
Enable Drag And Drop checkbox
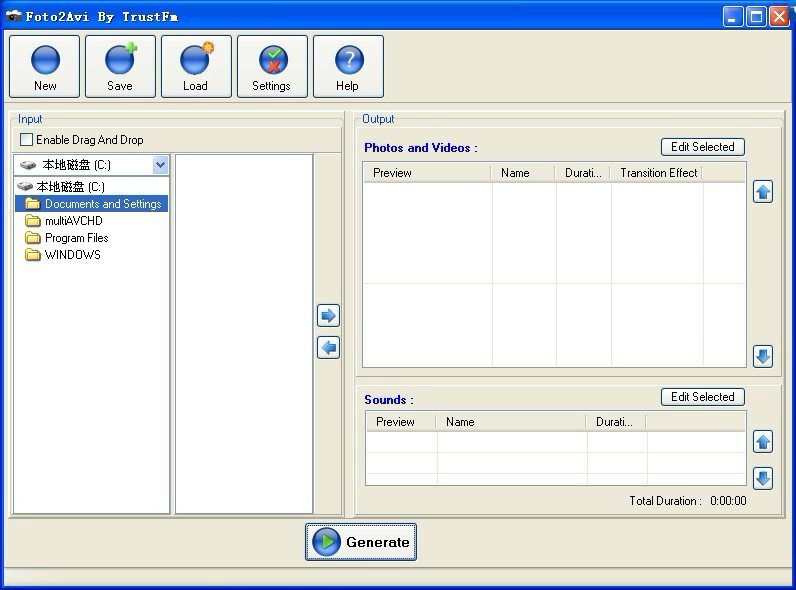pos(27,140)
